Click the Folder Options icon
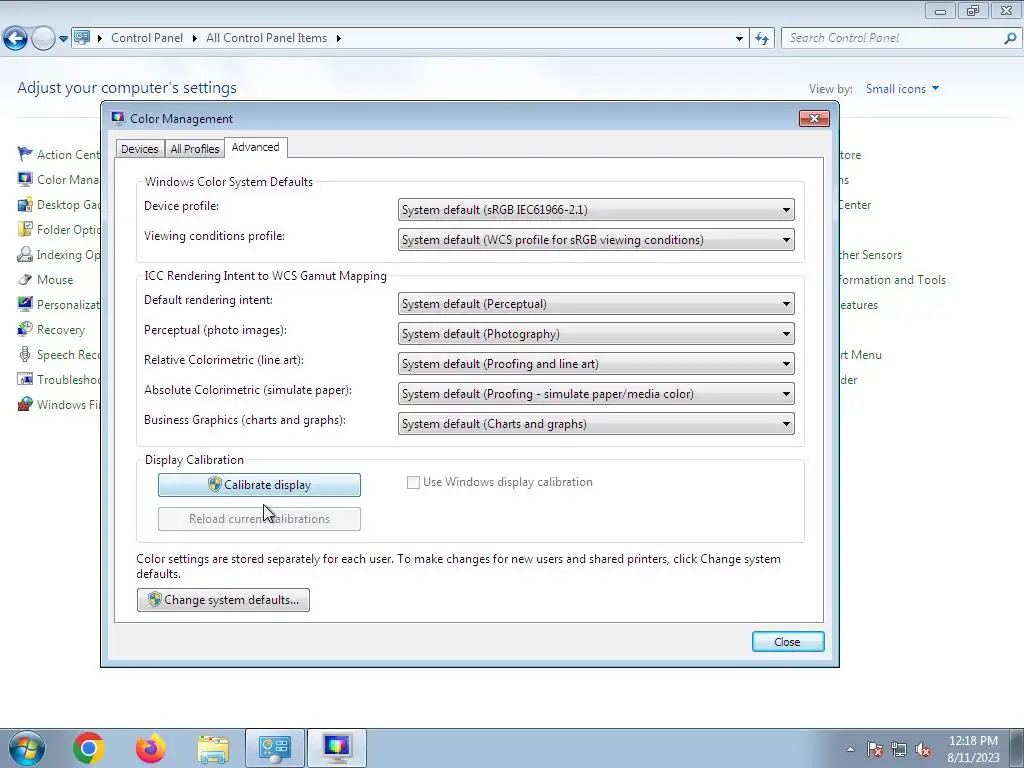 coord(25,229)
